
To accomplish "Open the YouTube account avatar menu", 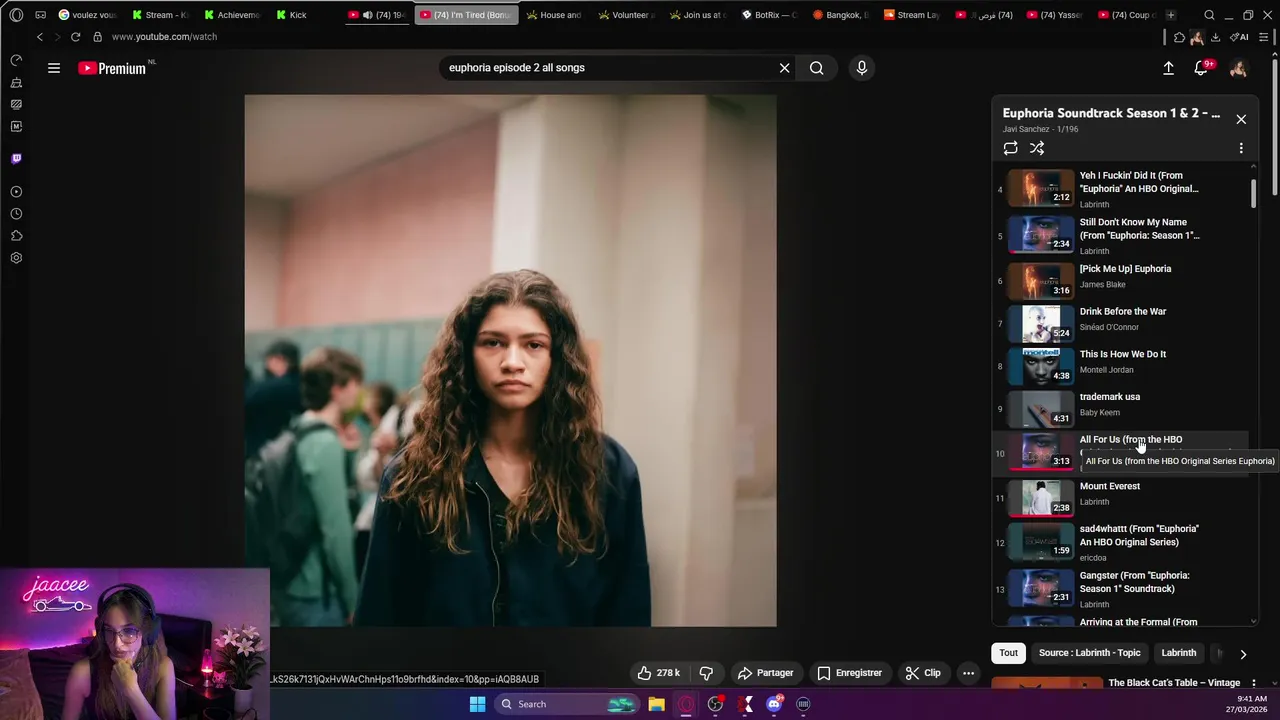I will (x=1238, y=68).
